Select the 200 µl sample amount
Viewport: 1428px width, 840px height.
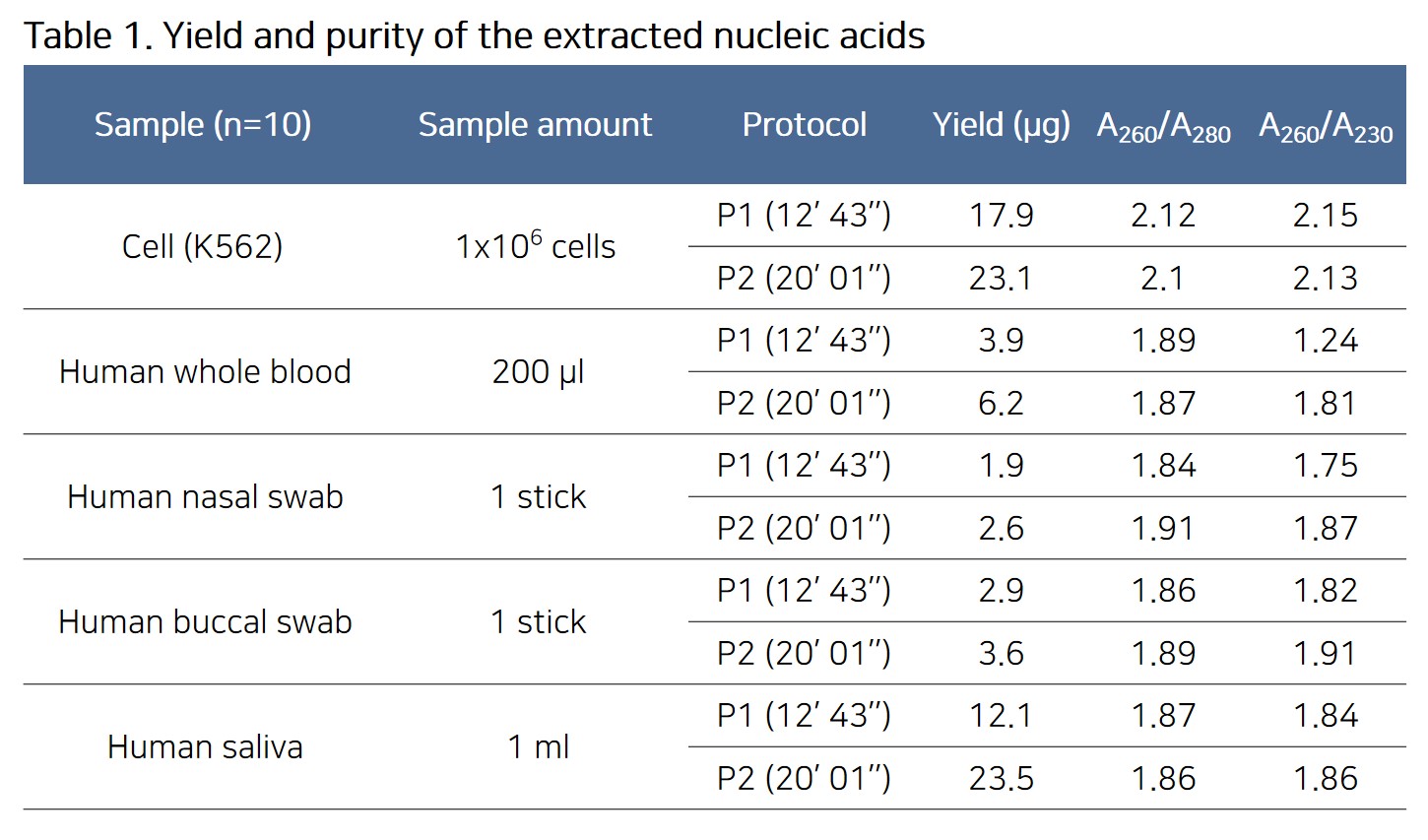(538, 371)
